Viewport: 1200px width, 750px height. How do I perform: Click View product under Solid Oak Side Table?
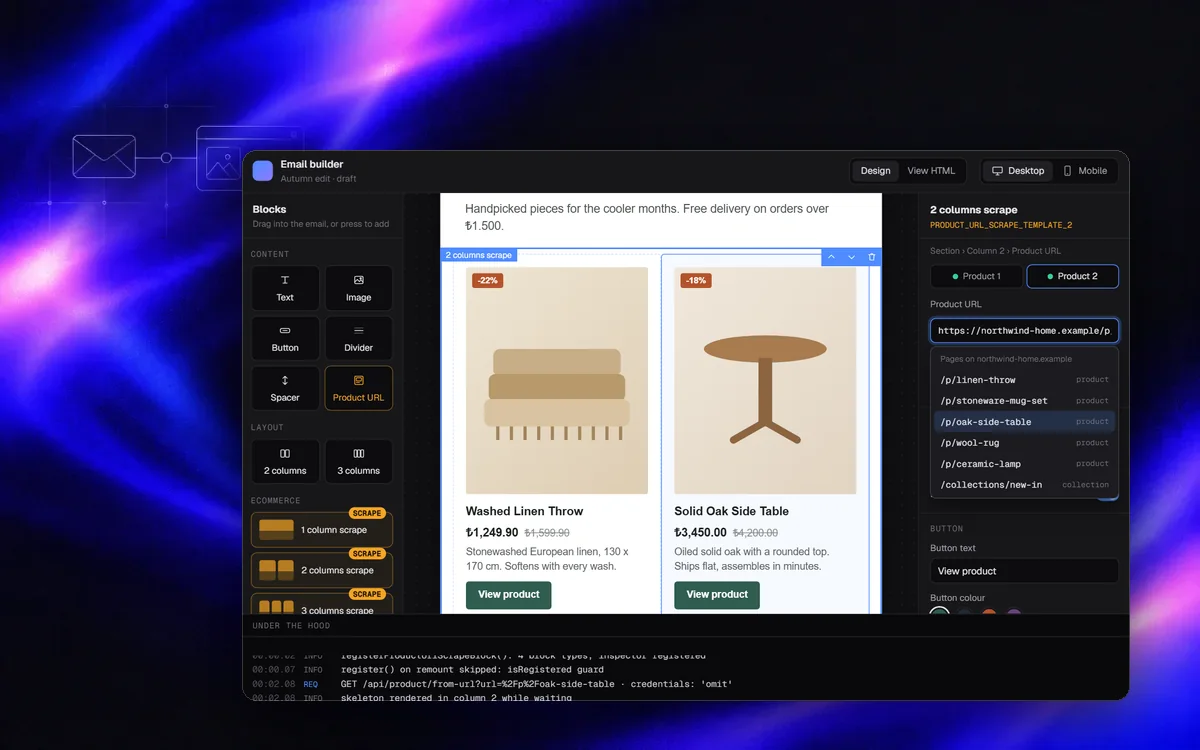tap(717, 595)
